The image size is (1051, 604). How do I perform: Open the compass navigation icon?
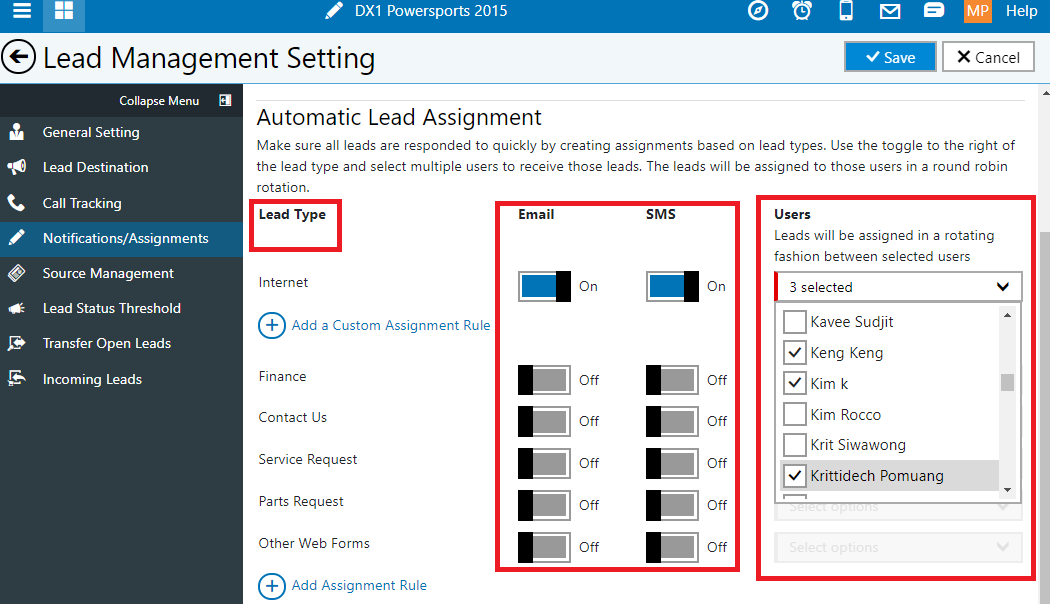pos(758,11)
